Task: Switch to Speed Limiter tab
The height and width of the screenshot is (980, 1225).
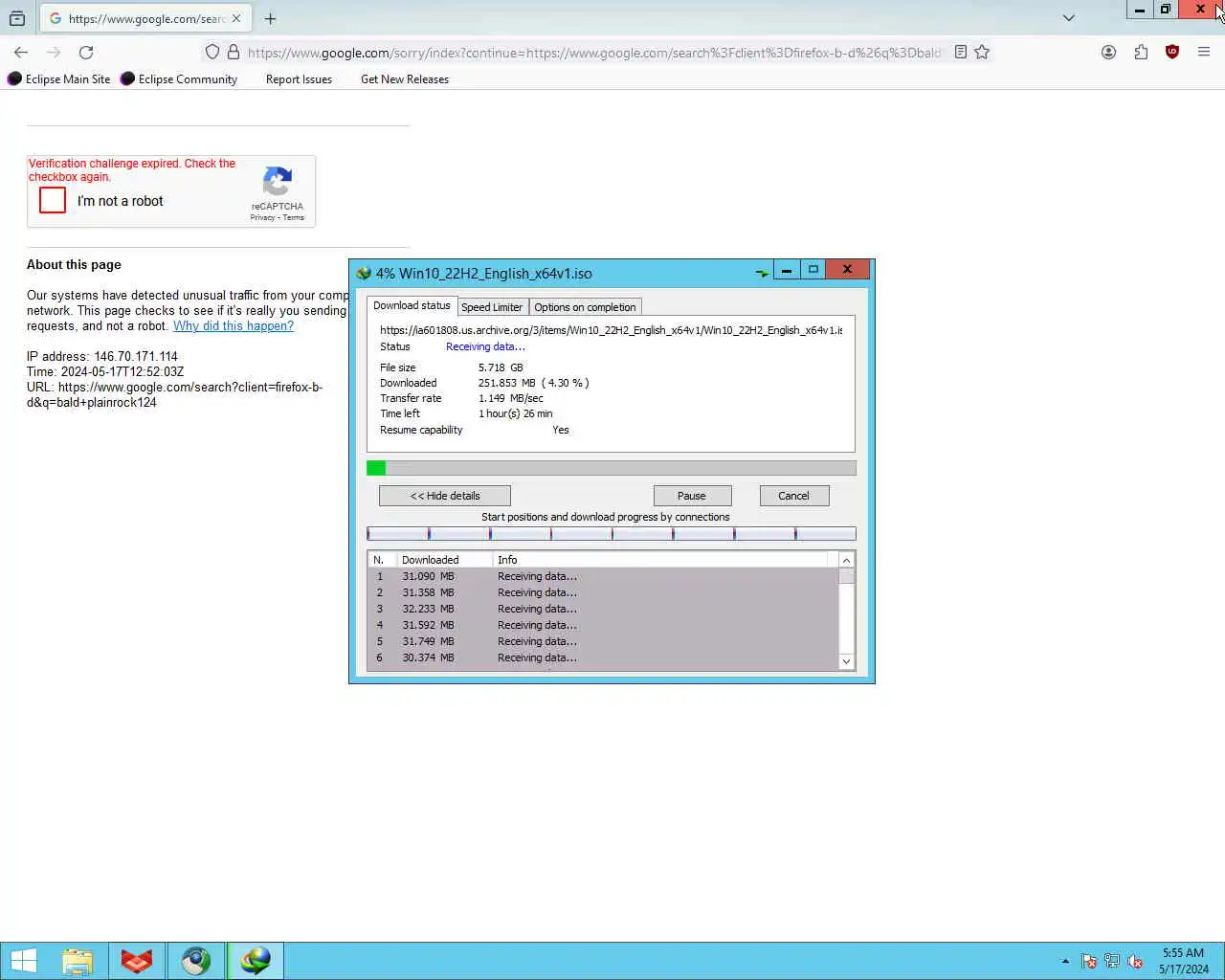Action: pos(492,307)
